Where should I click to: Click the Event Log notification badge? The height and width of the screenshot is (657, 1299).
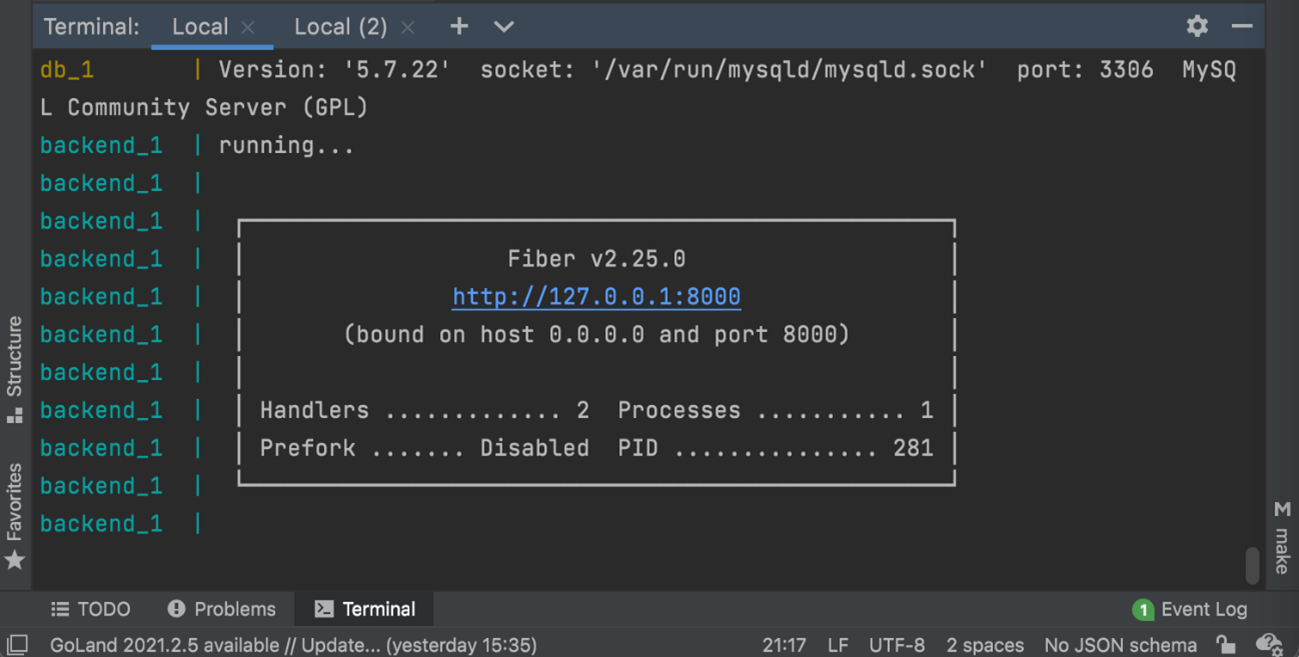[1142, 609]
